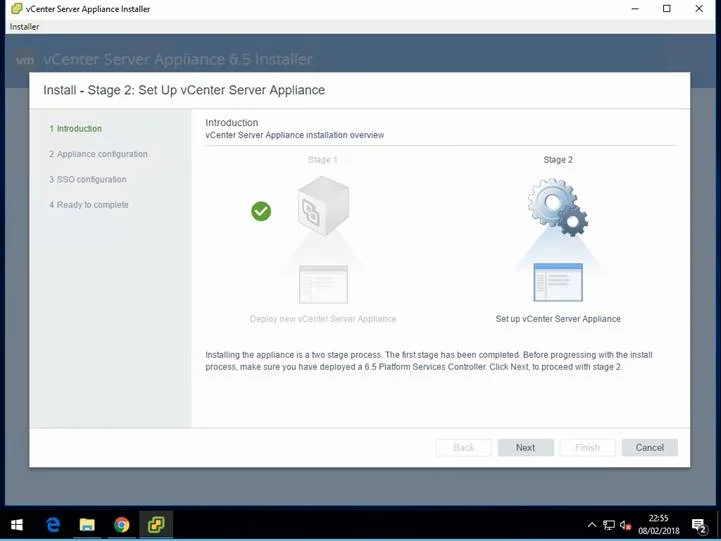The height and width of the screenshot is (541, 721).
Task: Click Stage 1 deploy window thumbnail
Action: (x=323, y=284)
